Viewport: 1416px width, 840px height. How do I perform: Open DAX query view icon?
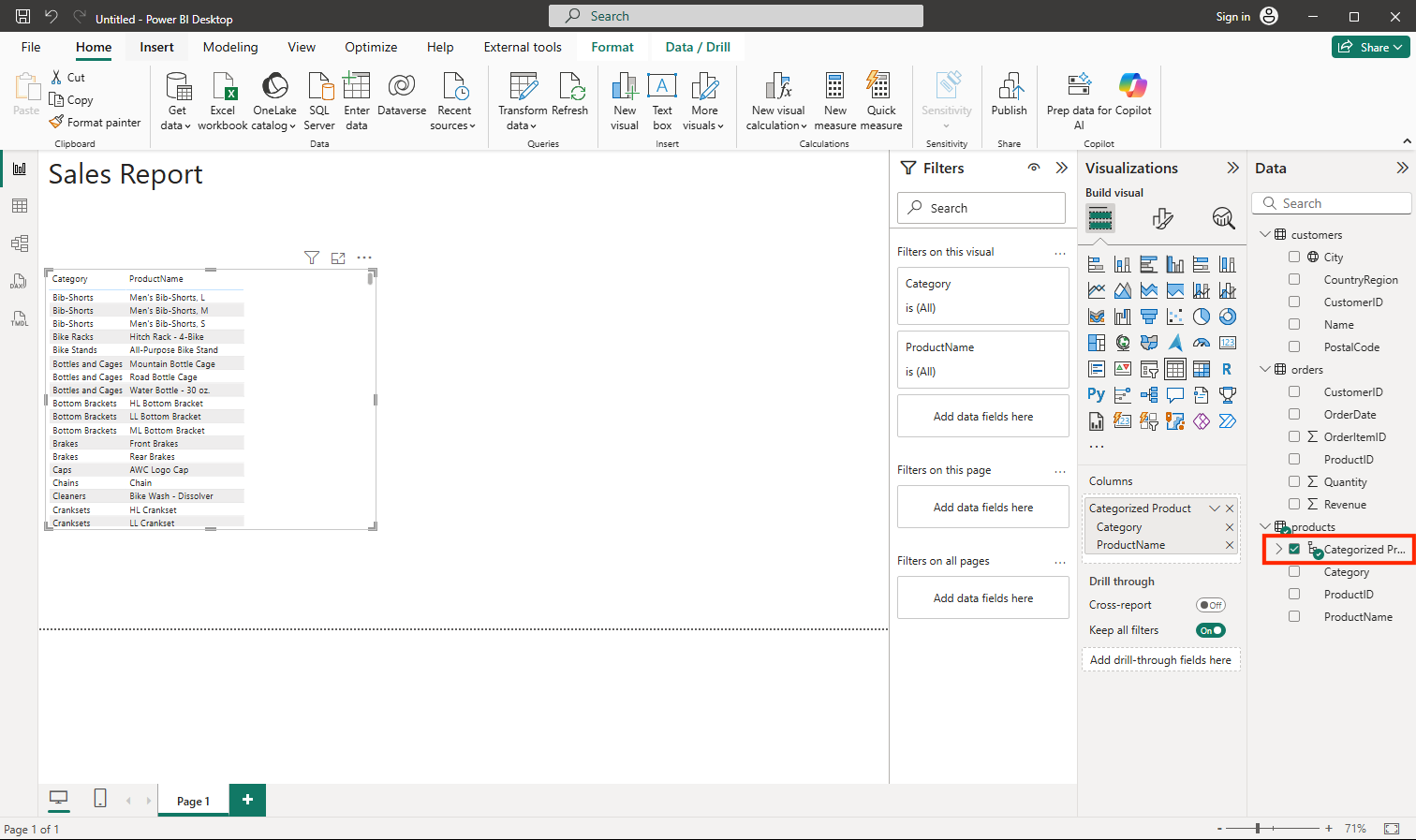pos(20,281)
